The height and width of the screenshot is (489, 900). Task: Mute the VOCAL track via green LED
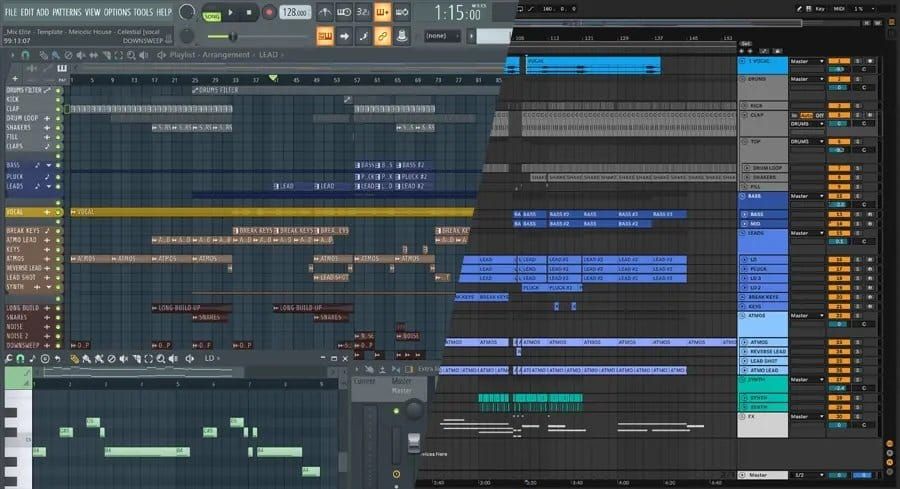tap(58, 212)
